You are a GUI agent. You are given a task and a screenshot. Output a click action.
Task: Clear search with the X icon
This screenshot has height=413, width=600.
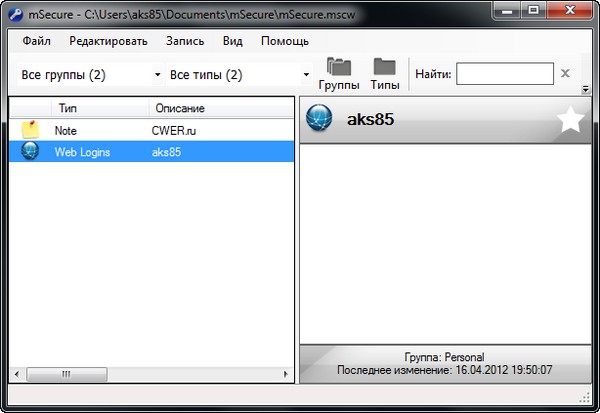pyautogui.click(x=565, y=73)
